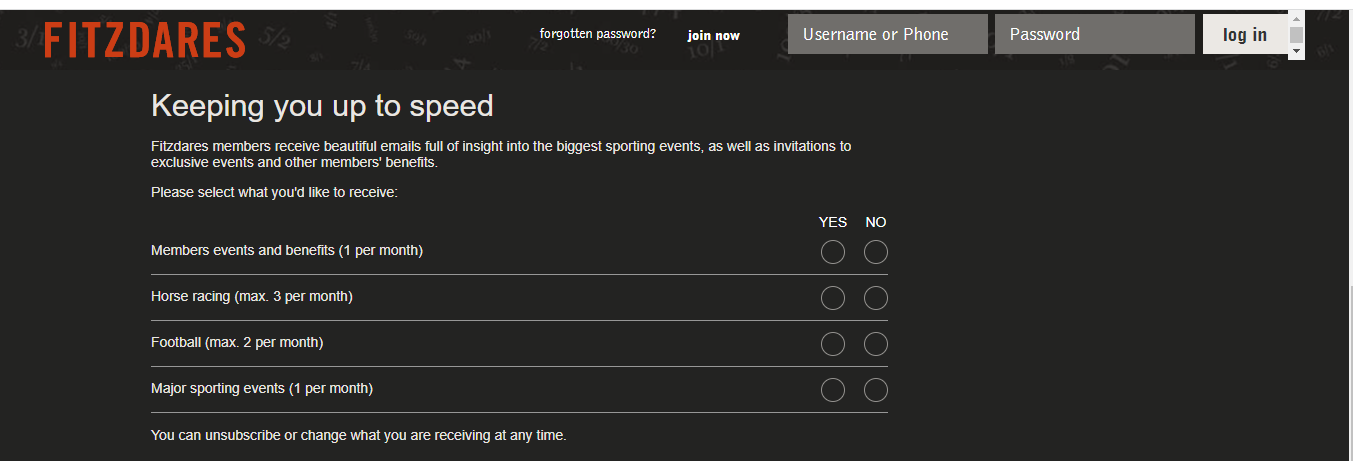Click the header scrollbar thumb

[x=1296, y=35]
